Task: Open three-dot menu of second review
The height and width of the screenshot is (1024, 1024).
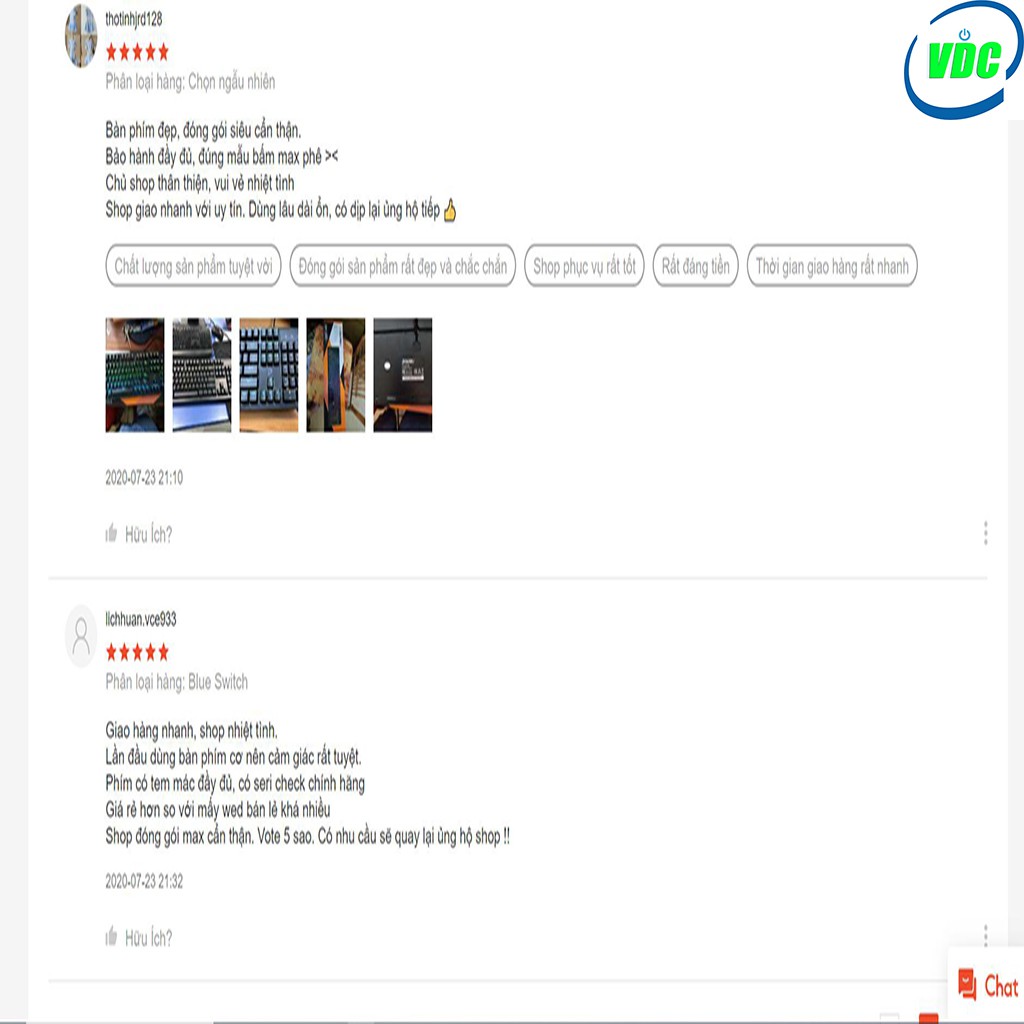Action: coord(985,935)
